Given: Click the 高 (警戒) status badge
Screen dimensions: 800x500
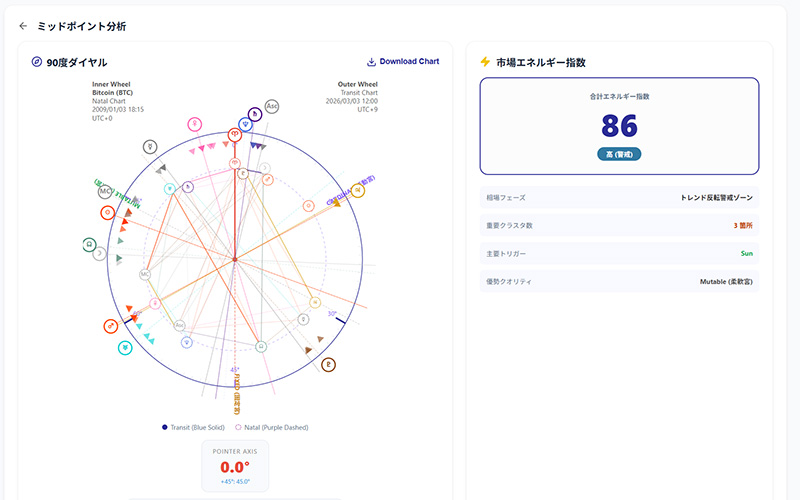Looking at the screenshot, I should (619, 154).
